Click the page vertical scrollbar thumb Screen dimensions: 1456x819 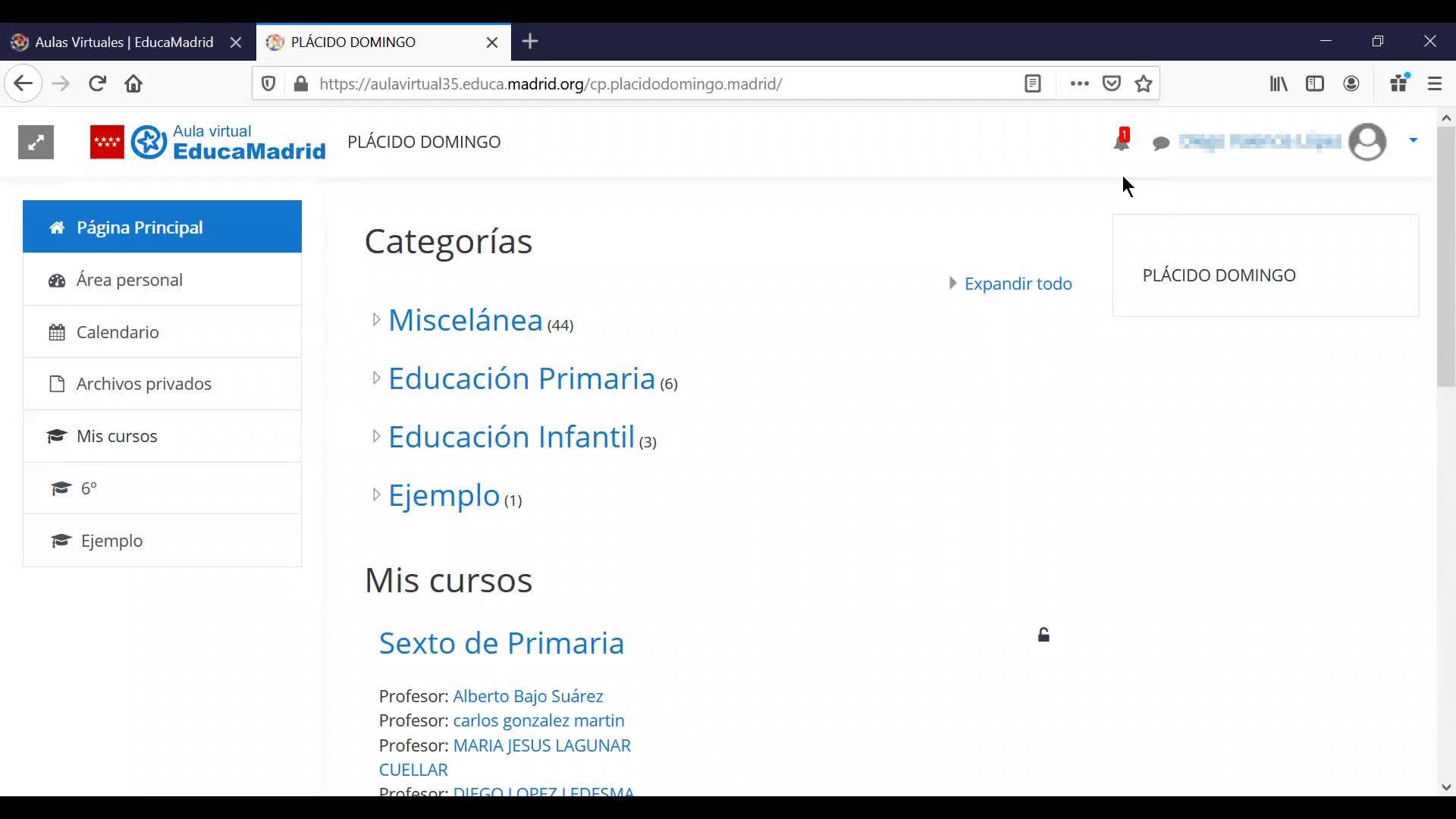click(x=1445, y=258)
